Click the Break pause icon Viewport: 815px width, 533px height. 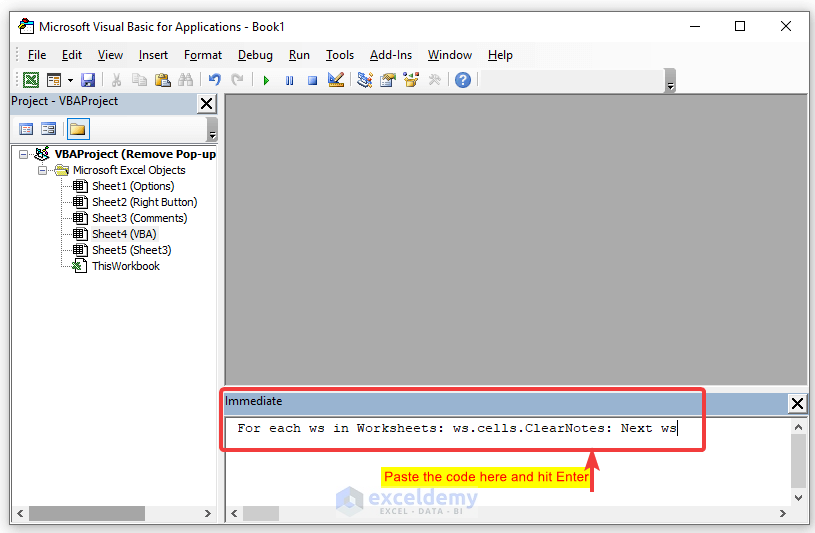point(290,80)
